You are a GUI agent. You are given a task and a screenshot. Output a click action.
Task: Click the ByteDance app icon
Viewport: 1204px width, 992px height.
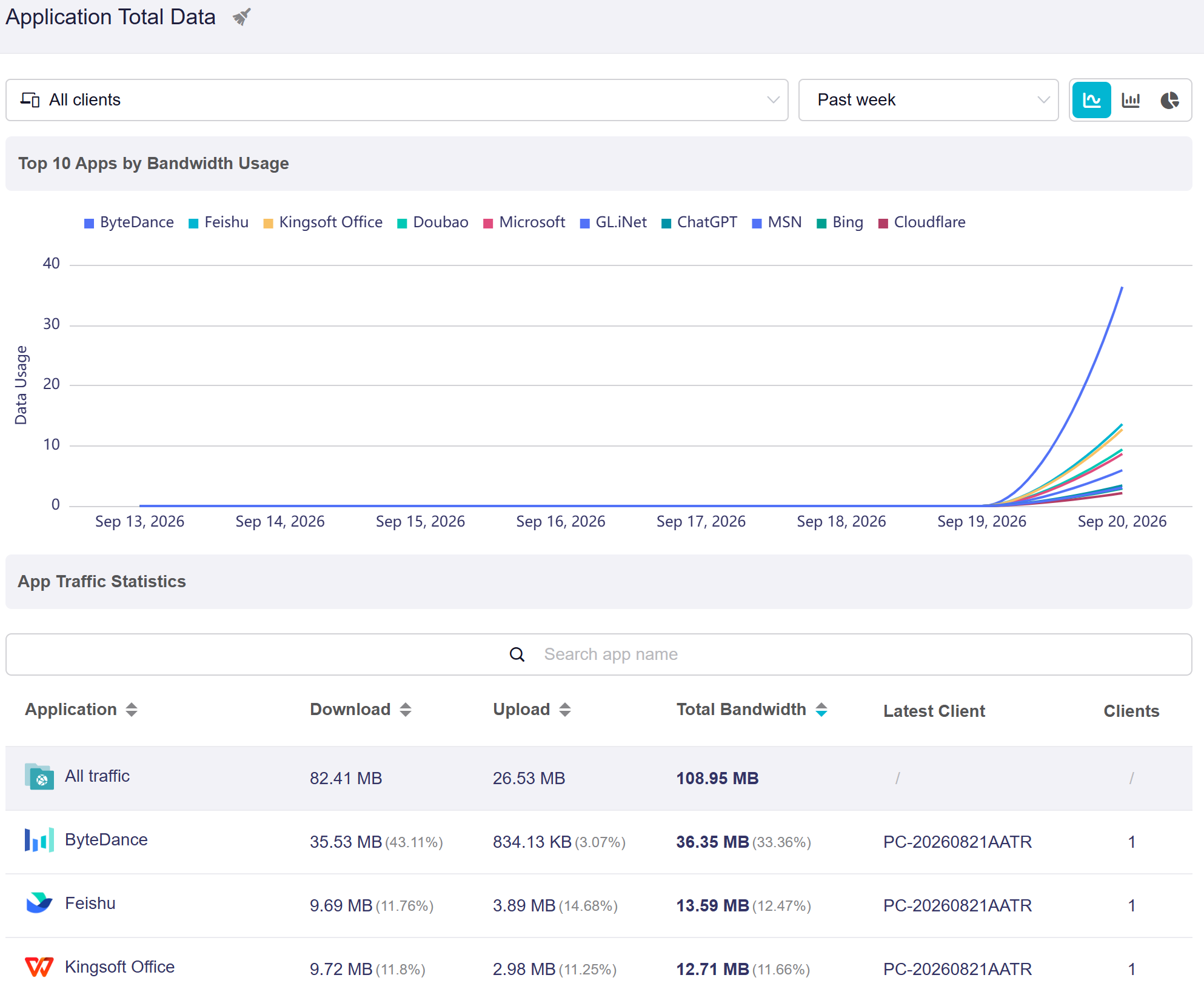pos(39,840)
